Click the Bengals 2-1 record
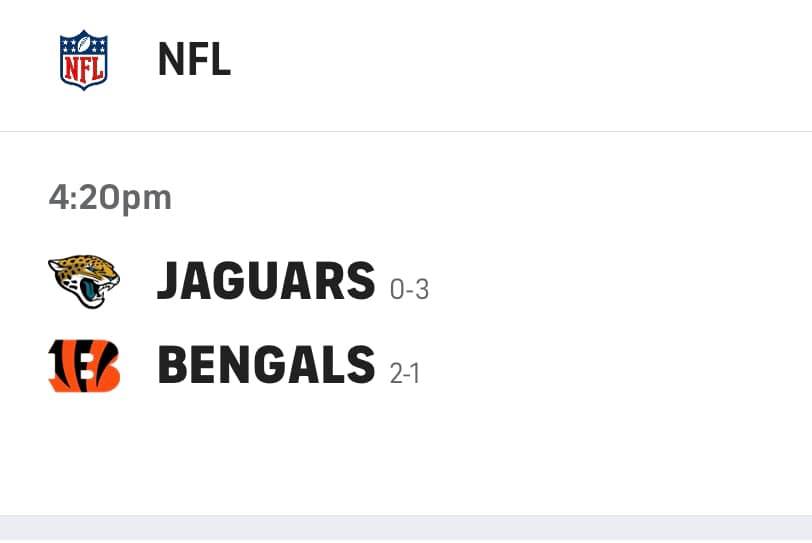Screen dimensions: 812x543 (404, 373)
